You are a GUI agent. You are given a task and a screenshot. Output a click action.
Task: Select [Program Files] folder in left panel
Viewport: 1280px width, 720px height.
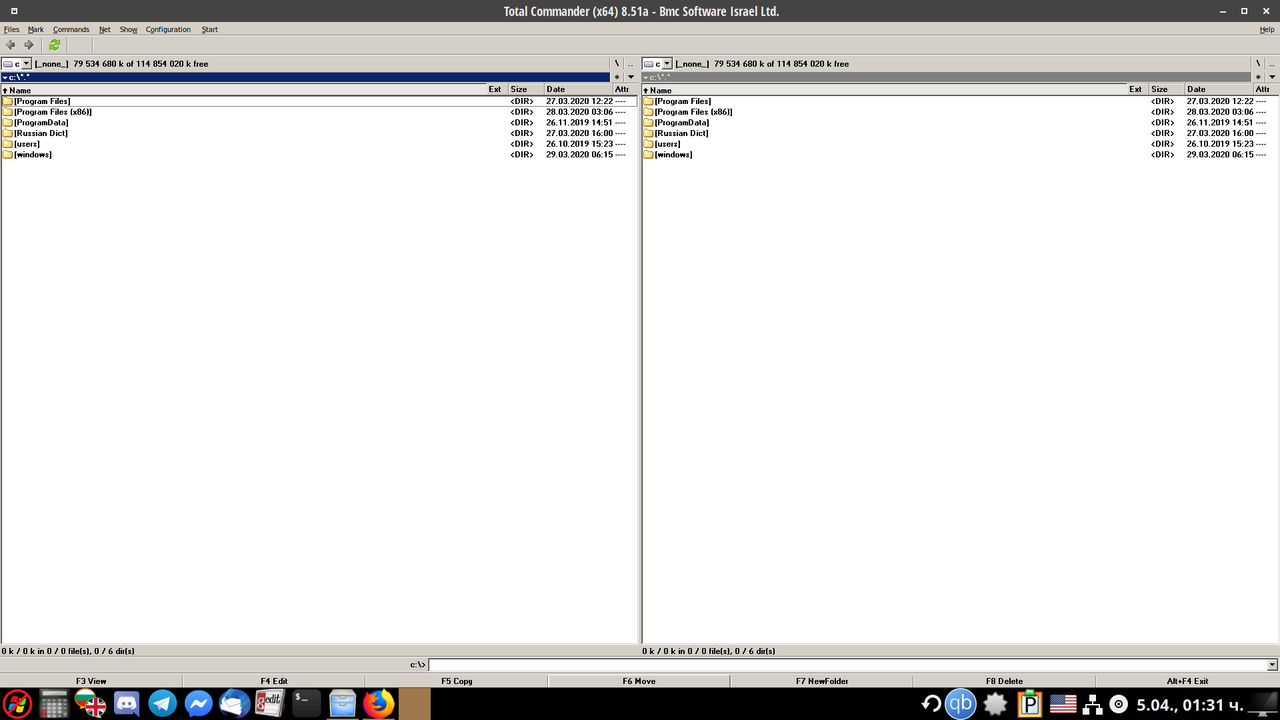point(319,101)
